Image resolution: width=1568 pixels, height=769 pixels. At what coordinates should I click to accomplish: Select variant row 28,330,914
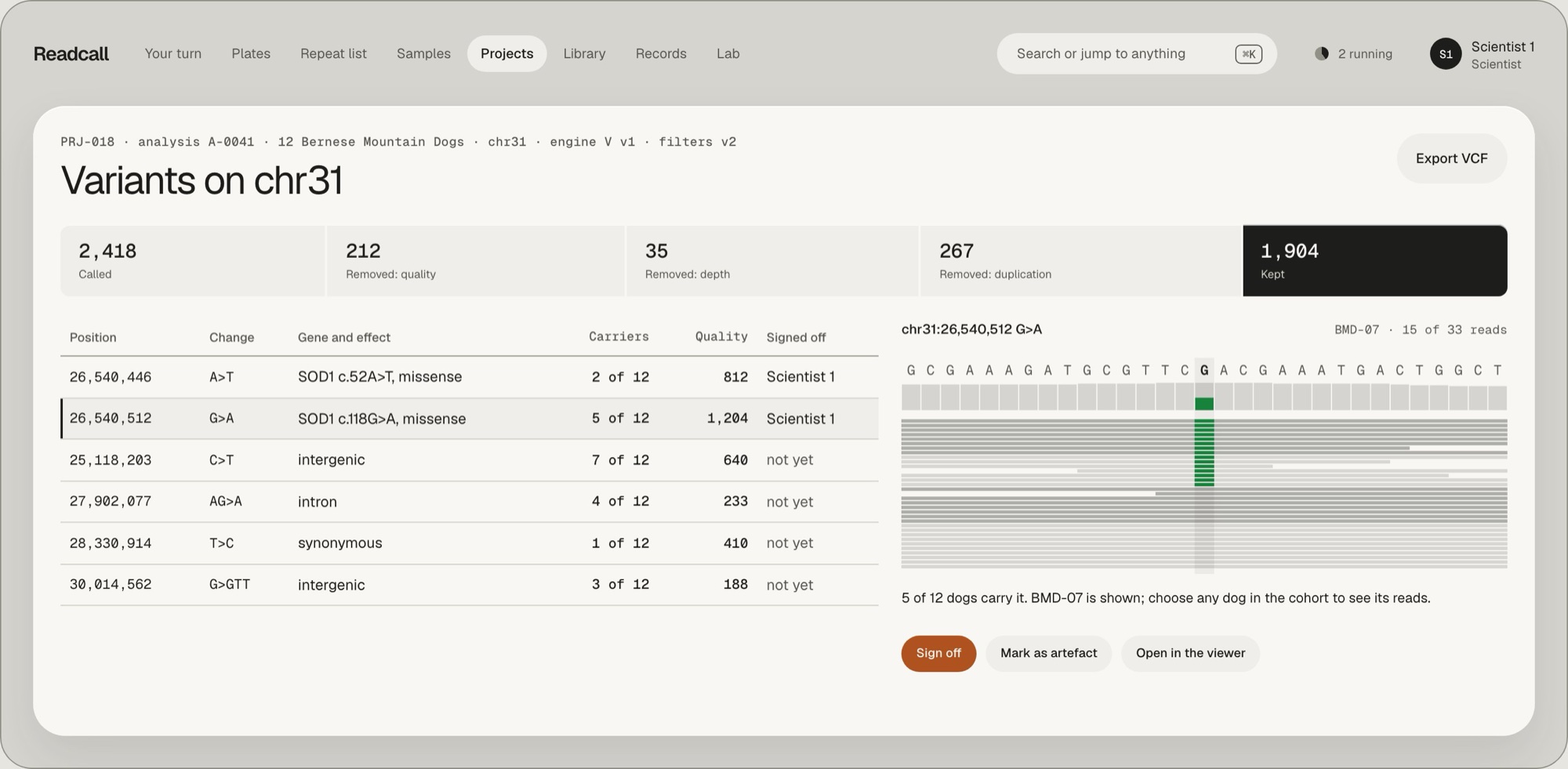(470, 543)
